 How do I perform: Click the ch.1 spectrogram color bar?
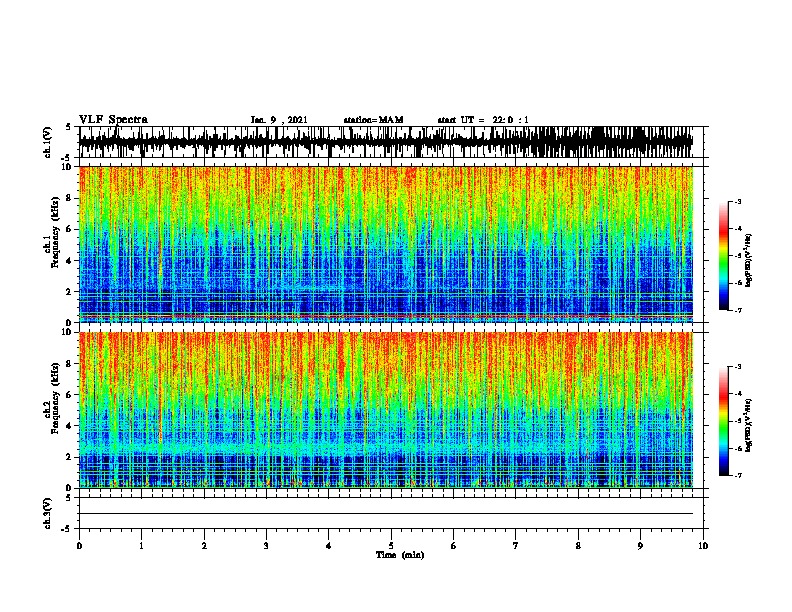pos(723,256)
